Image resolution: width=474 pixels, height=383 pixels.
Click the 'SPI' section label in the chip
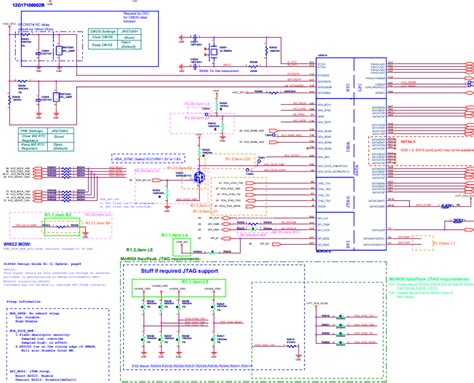click(x=348, y=245)
